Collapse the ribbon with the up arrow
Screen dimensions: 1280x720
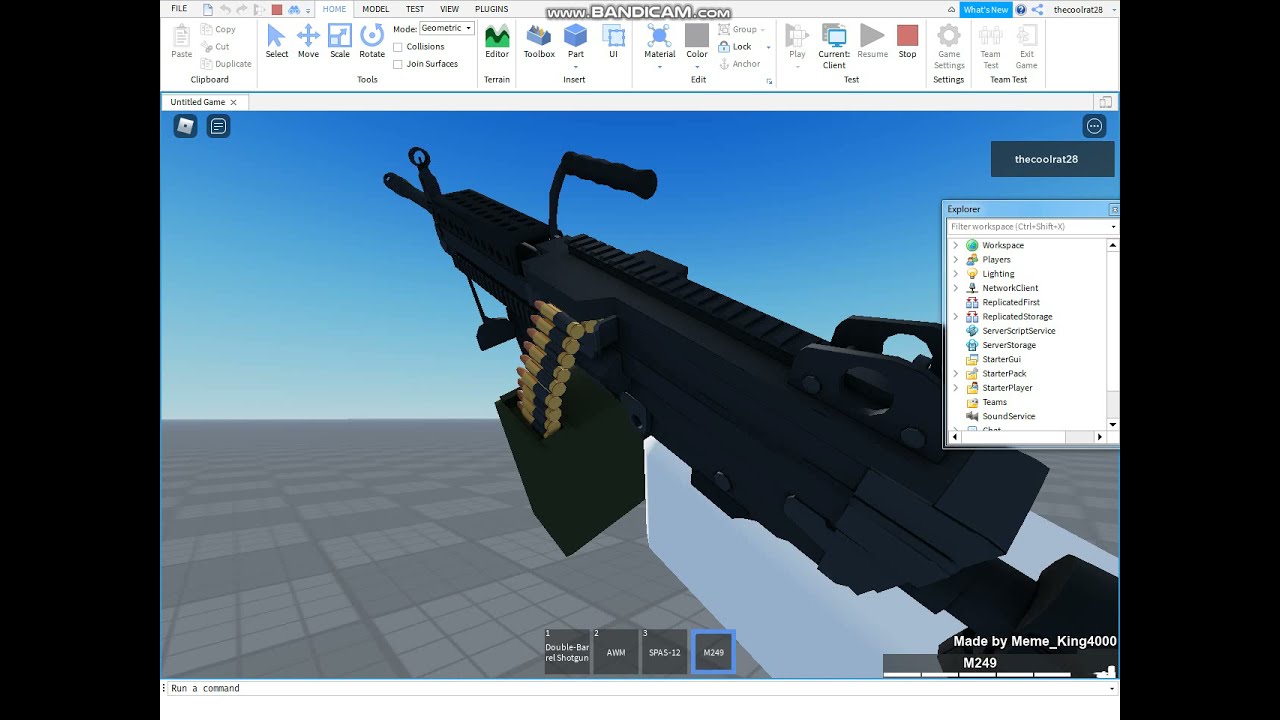click(x=951, y=9)
